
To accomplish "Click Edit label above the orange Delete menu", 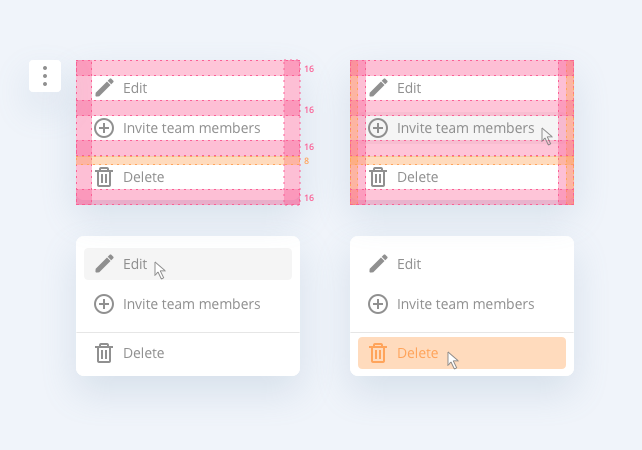I will [x=409, y=264].
